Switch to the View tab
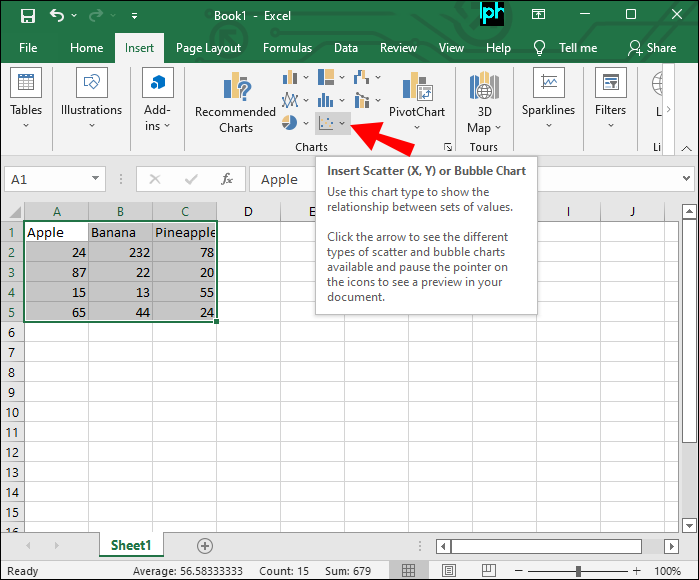Image resolution: width=699 pixels, height=580 pixels. (451, 48)
